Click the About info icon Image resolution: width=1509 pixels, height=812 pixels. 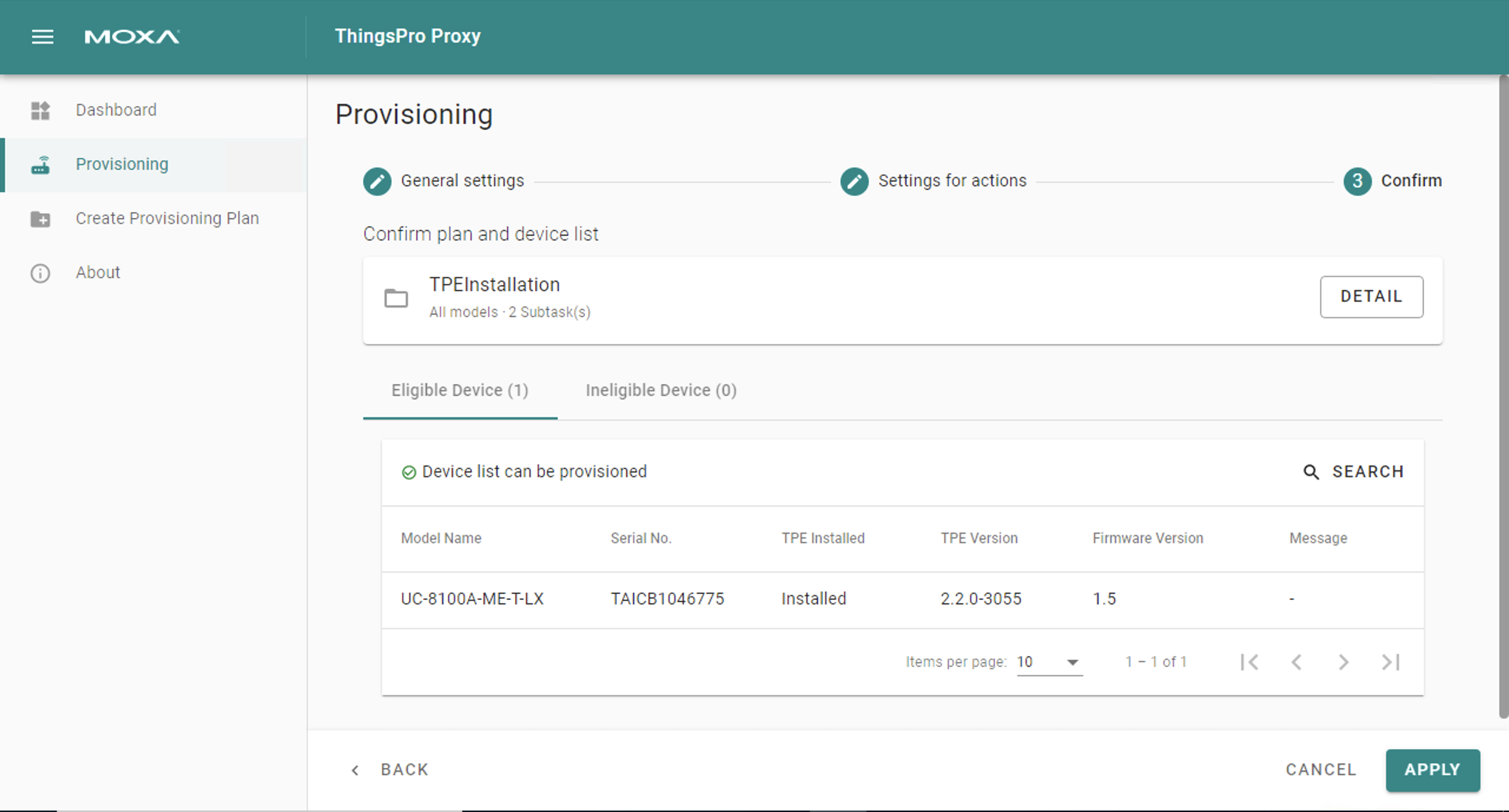point(40,273)
